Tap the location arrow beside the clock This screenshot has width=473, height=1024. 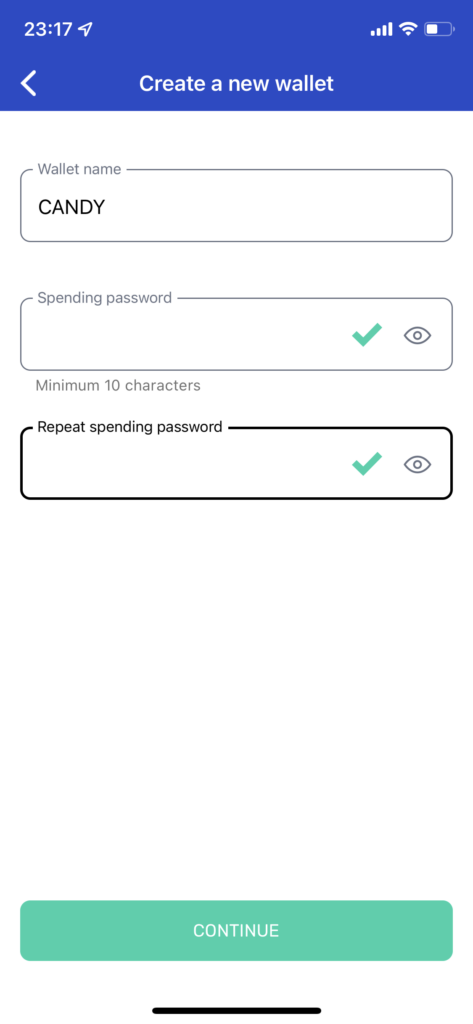[86, 29]
